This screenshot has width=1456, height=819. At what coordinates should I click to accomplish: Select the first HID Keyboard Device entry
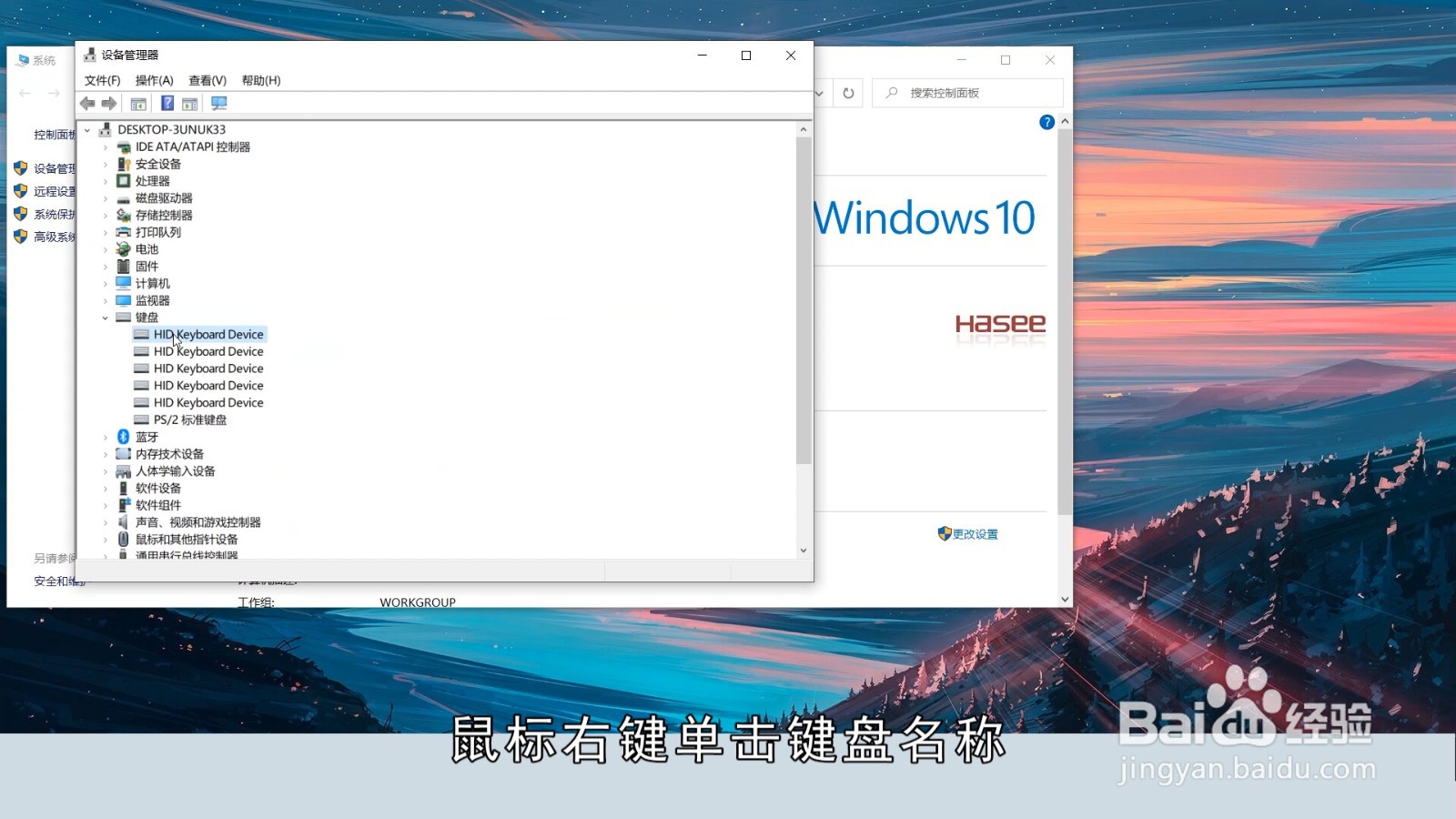coord(208,334)
